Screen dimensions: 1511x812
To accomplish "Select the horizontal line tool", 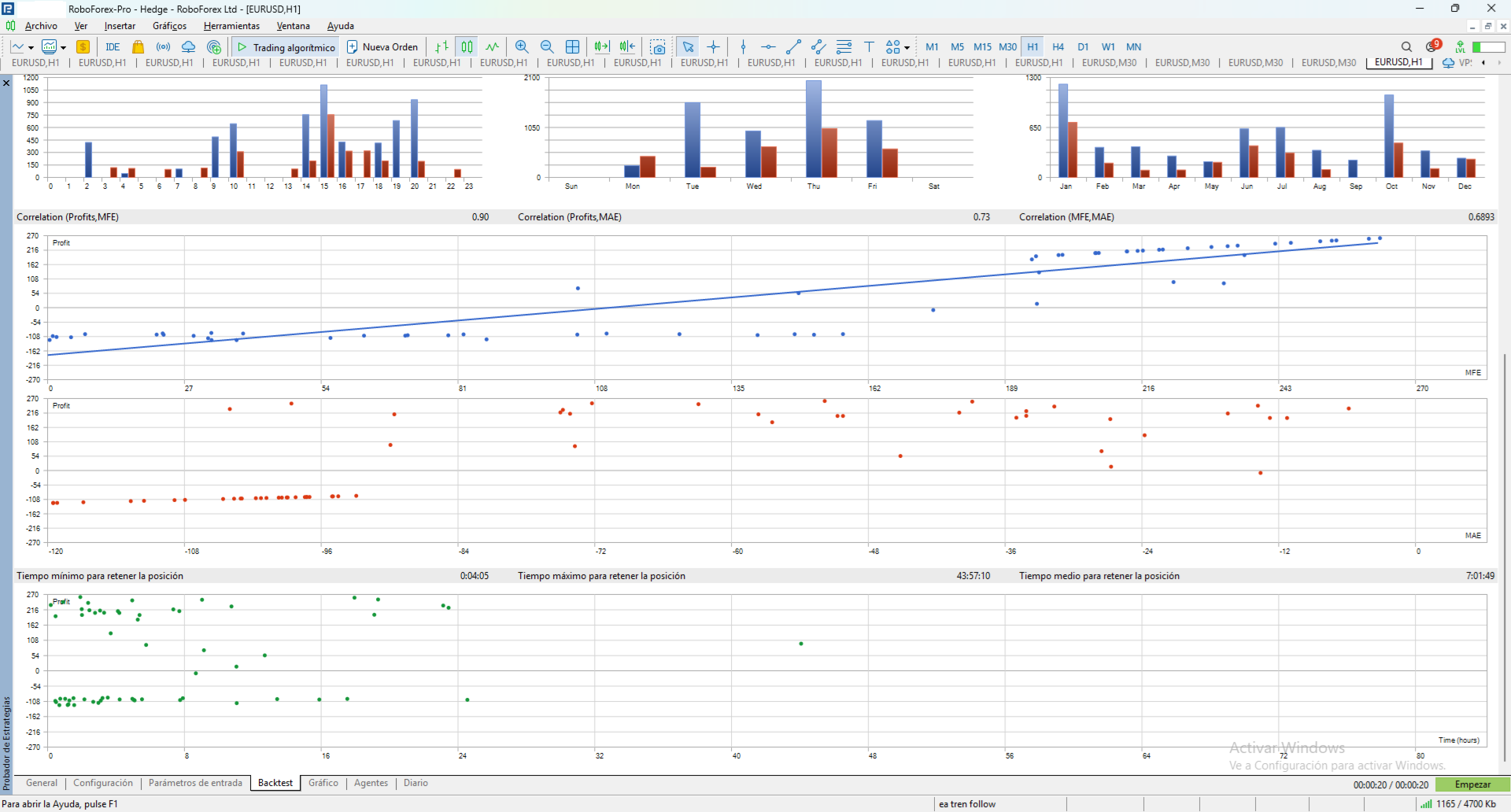I will (x=768, y=47).
